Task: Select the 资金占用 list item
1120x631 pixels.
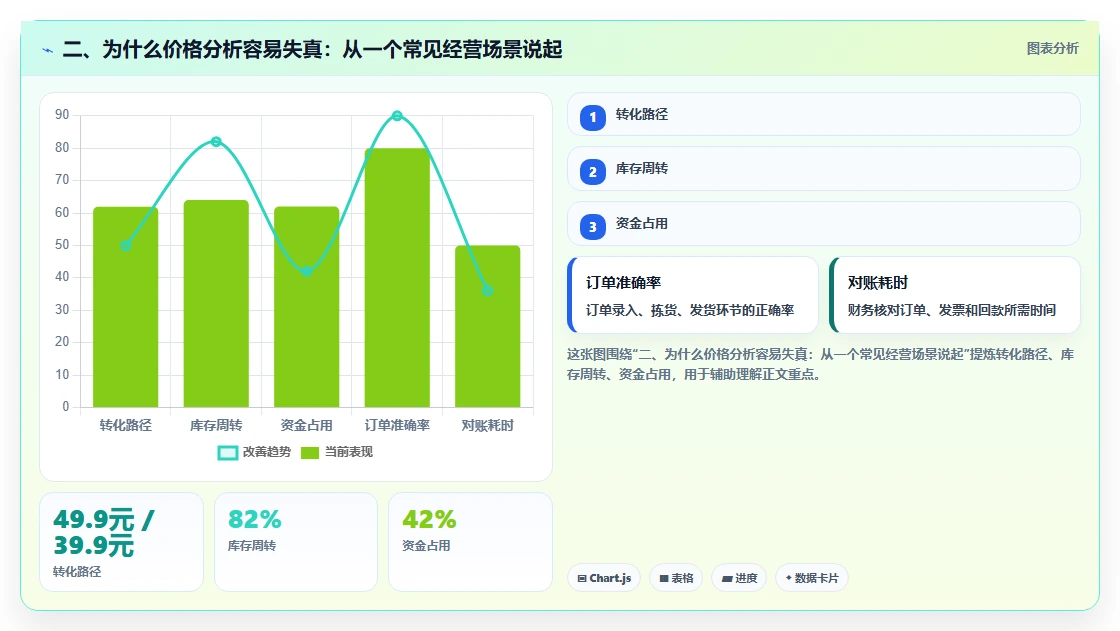Action: [x=824, y=224]
